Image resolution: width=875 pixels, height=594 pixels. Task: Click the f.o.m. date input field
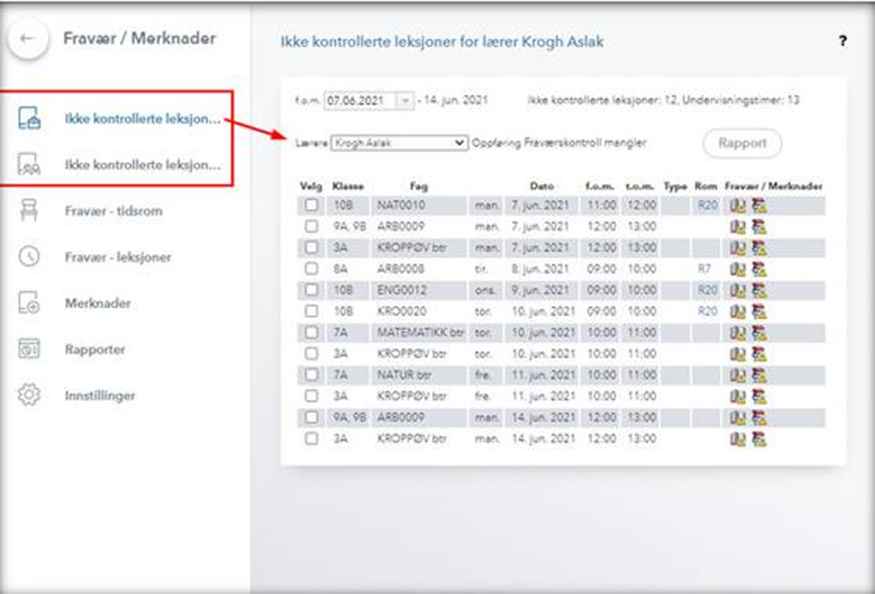359,100
